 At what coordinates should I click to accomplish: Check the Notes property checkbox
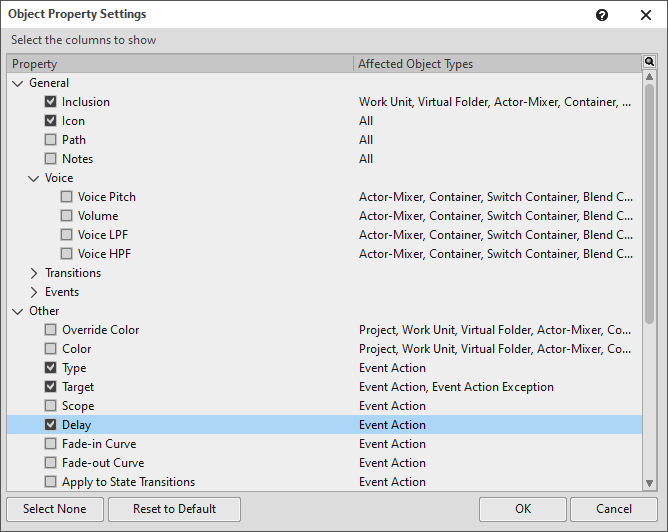[51, 159]
